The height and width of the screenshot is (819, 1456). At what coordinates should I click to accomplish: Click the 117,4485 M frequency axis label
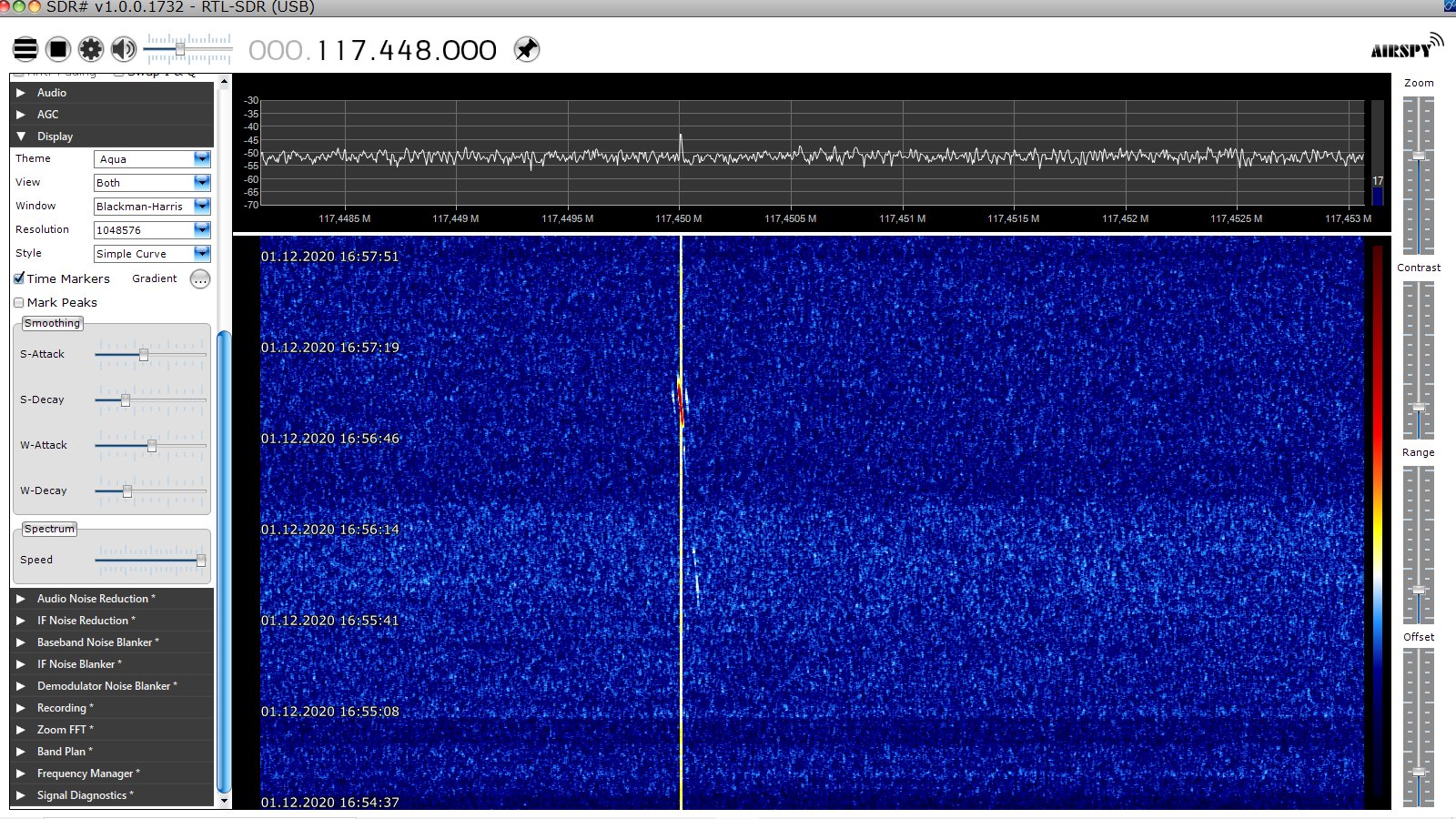[x=345, y=218]
